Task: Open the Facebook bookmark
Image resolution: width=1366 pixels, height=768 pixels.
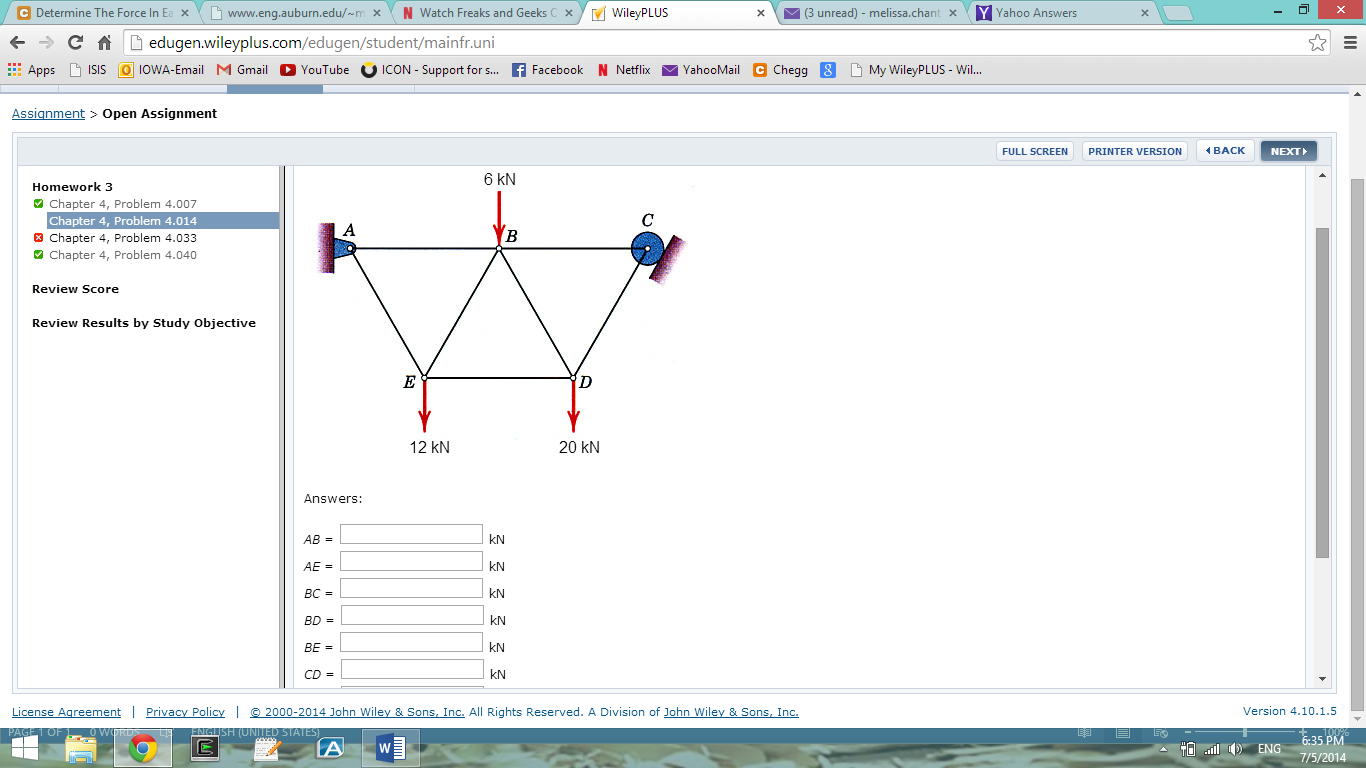Action: pyautogui.click(x=547, y=70)
